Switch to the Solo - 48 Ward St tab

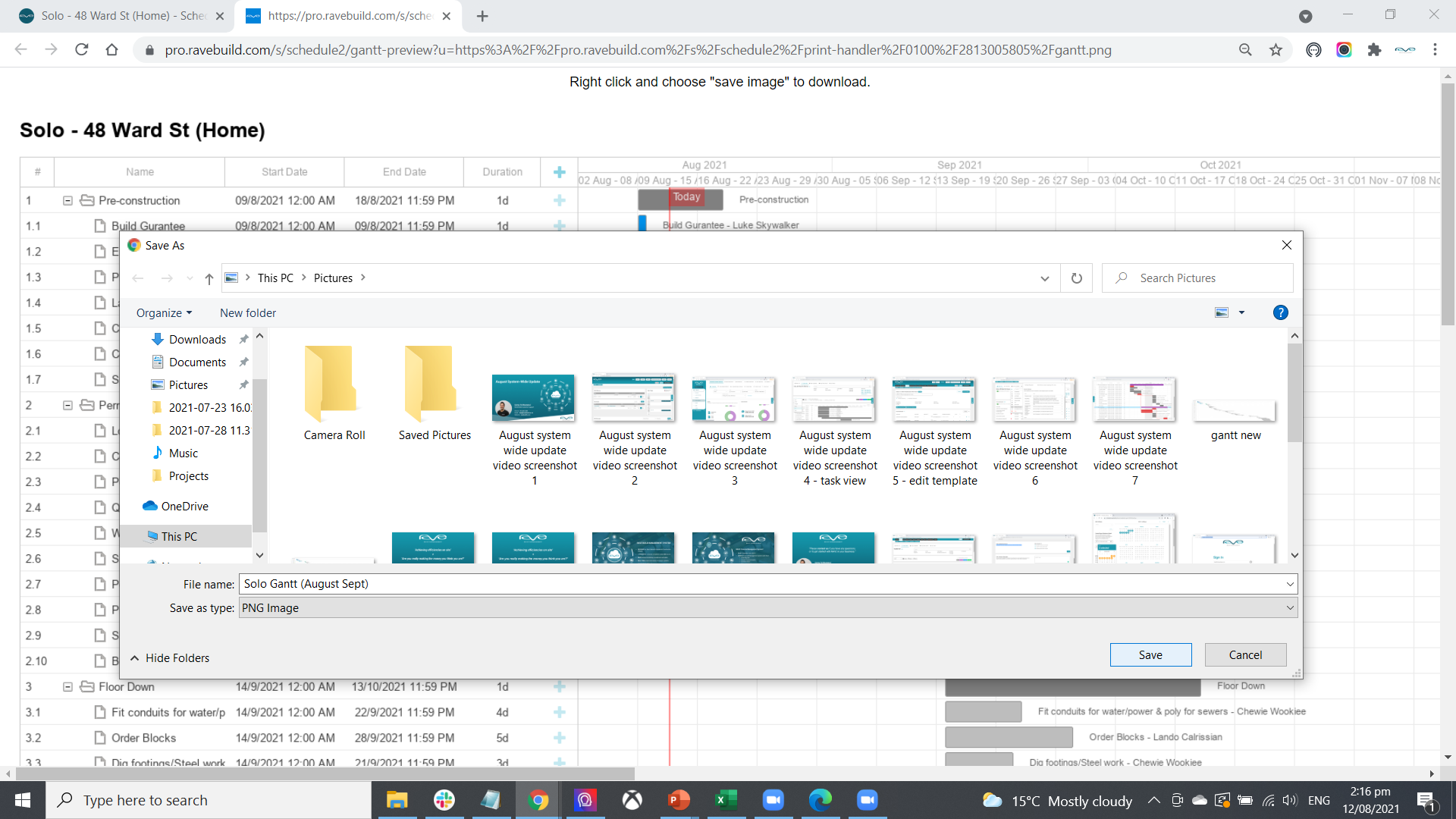(121, 16)
